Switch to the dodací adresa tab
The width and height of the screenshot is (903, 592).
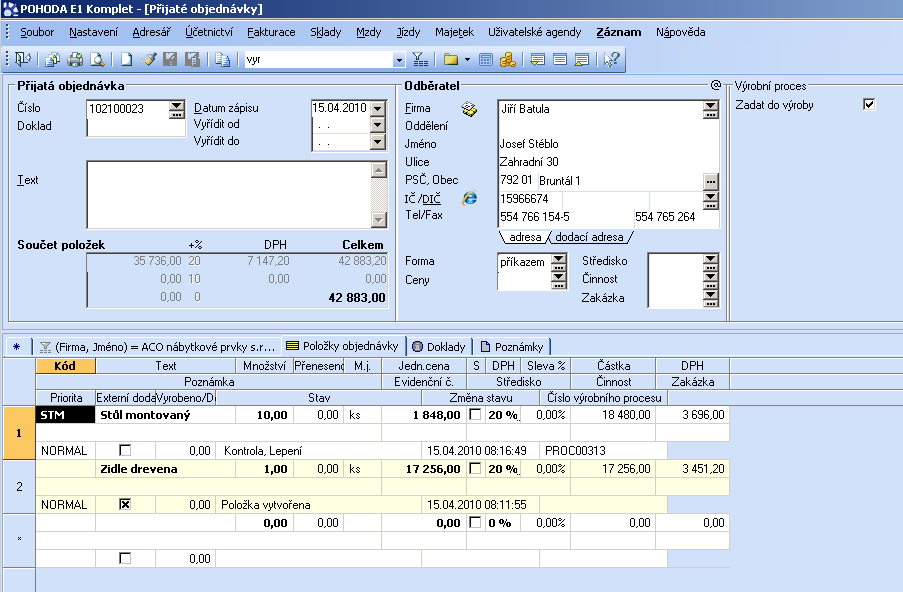tap(589, 237)
